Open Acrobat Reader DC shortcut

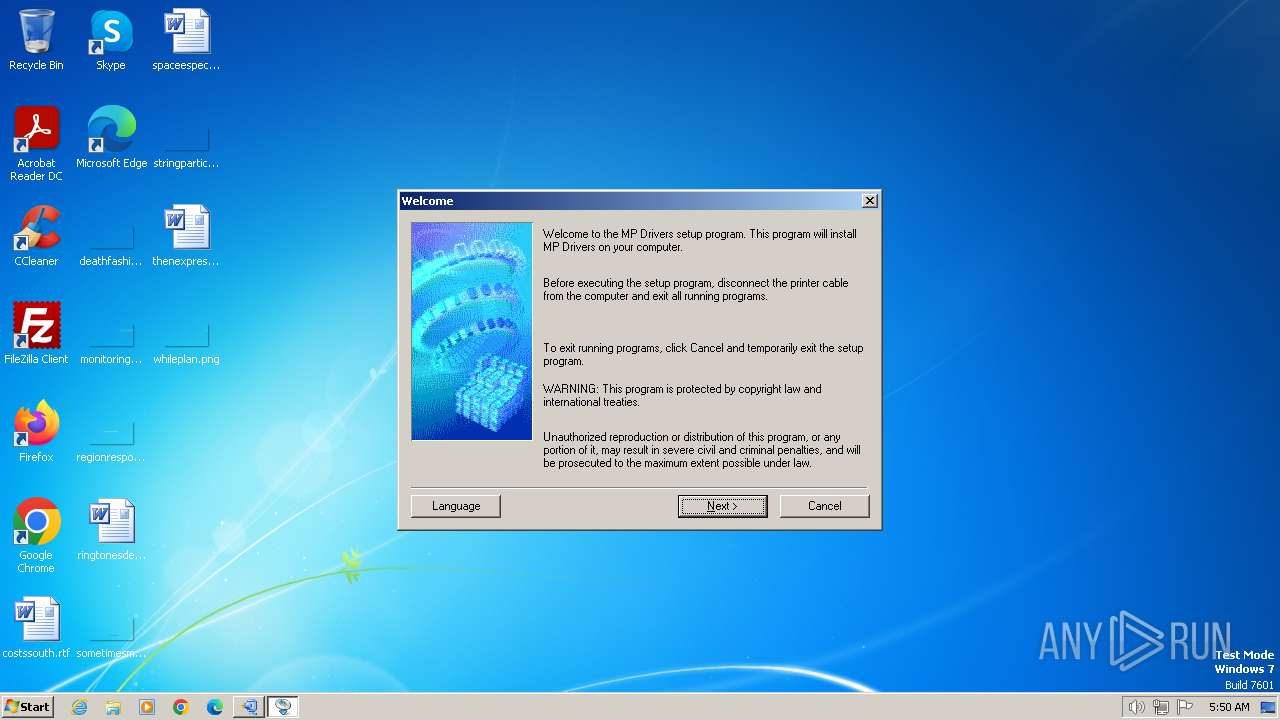[36, 143]
